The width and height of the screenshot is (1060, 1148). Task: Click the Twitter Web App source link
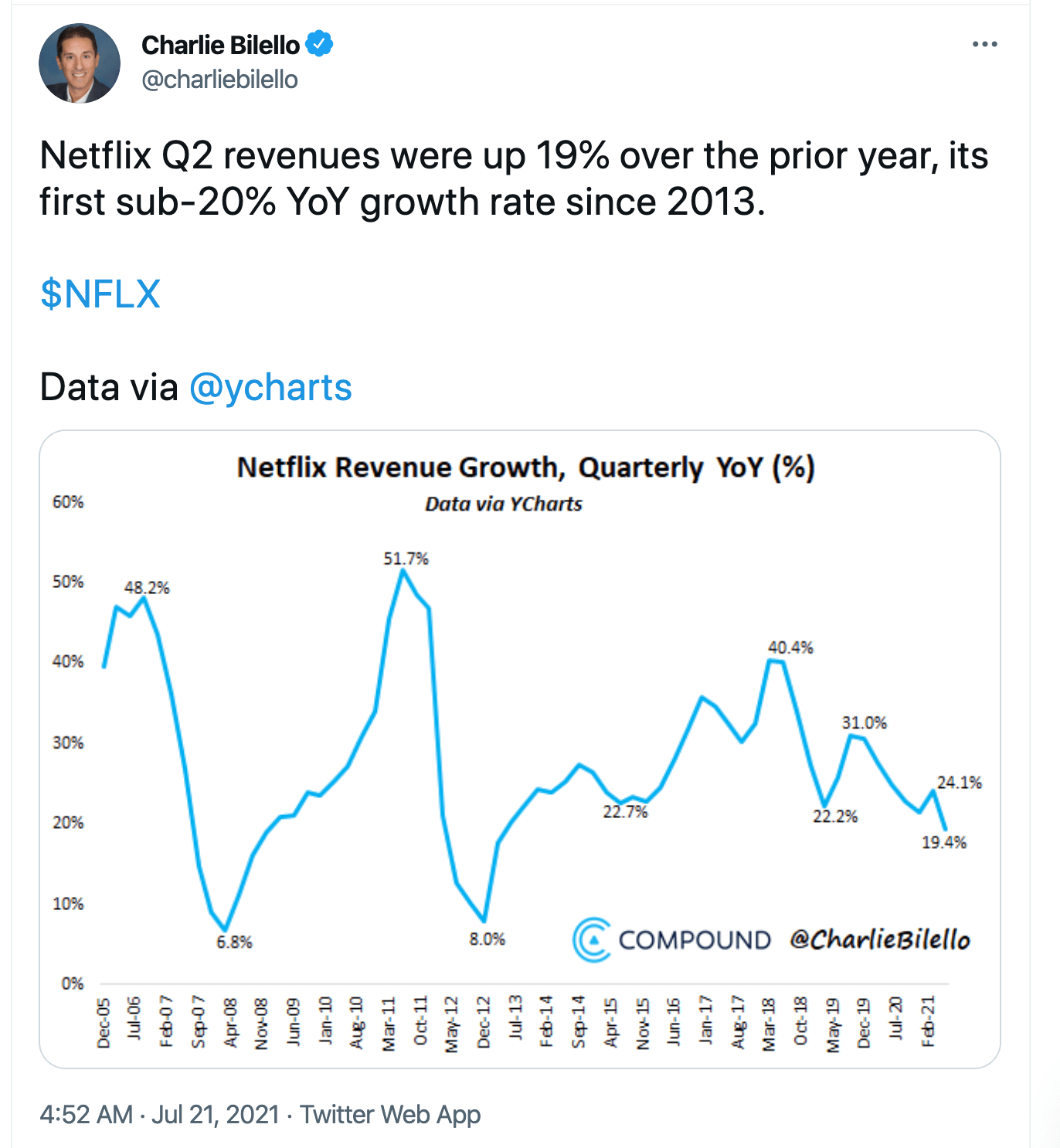tap(390, 1114)
